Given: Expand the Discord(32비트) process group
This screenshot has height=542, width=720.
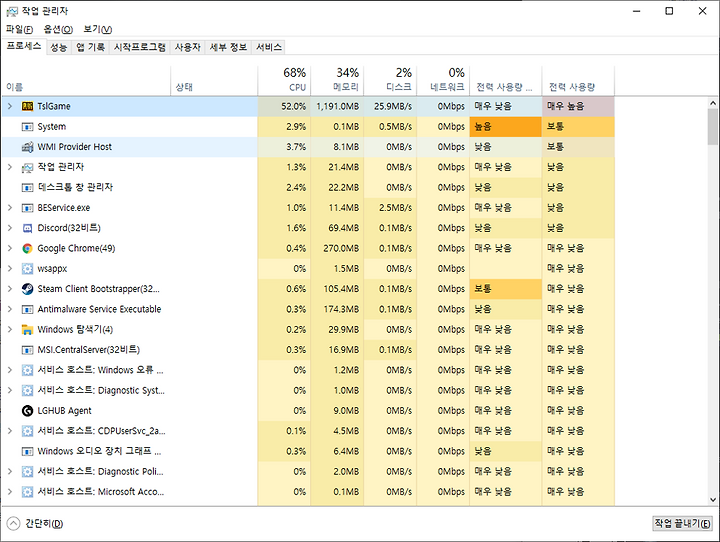Looking at the screenshot, I should coord(10,228).
